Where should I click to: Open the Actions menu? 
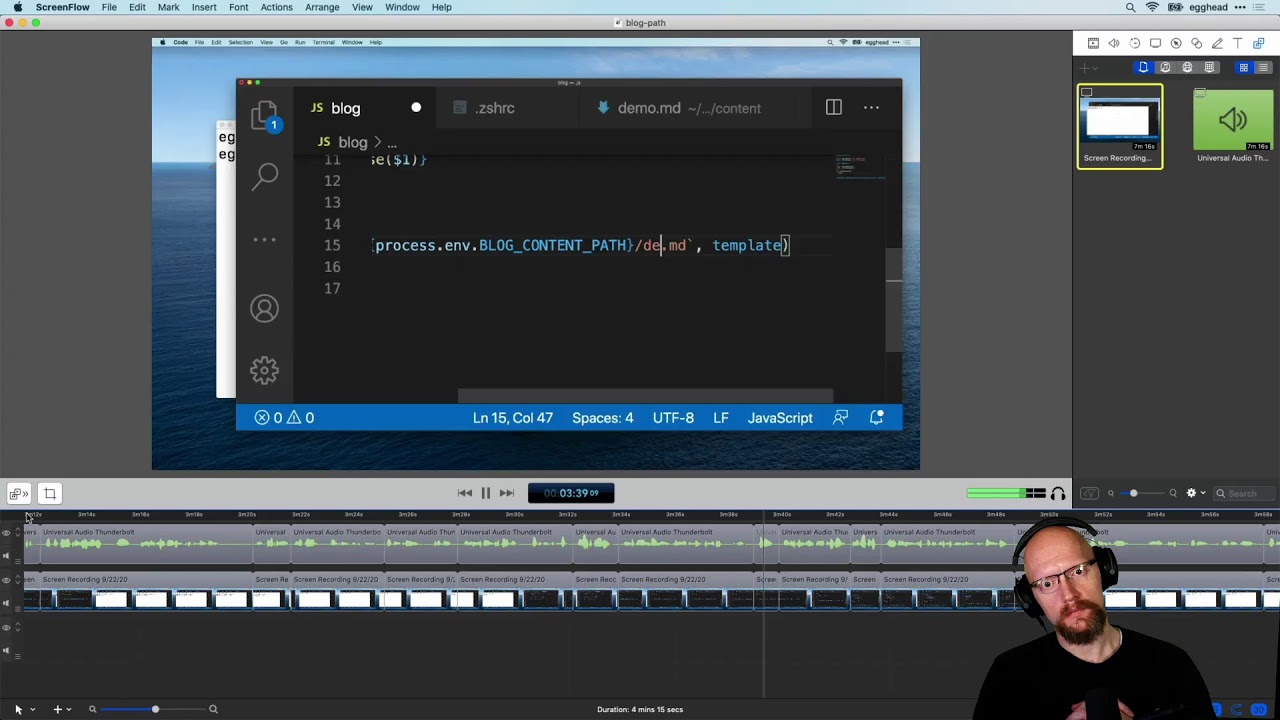pos(276,7)
